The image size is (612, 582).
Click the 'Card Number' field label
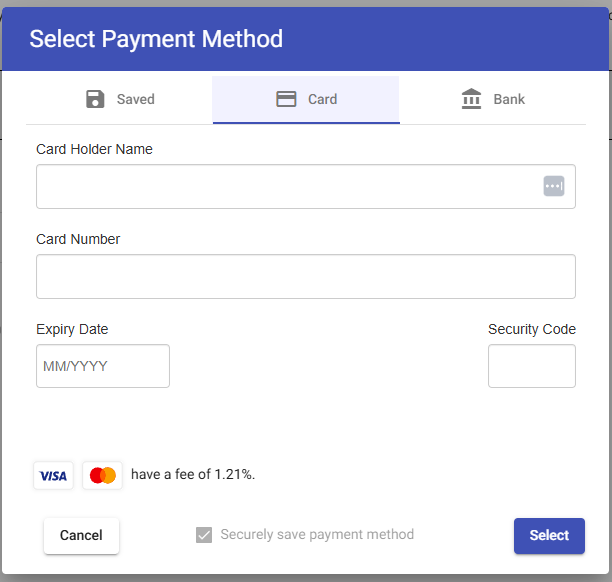(x=78, y=239)
